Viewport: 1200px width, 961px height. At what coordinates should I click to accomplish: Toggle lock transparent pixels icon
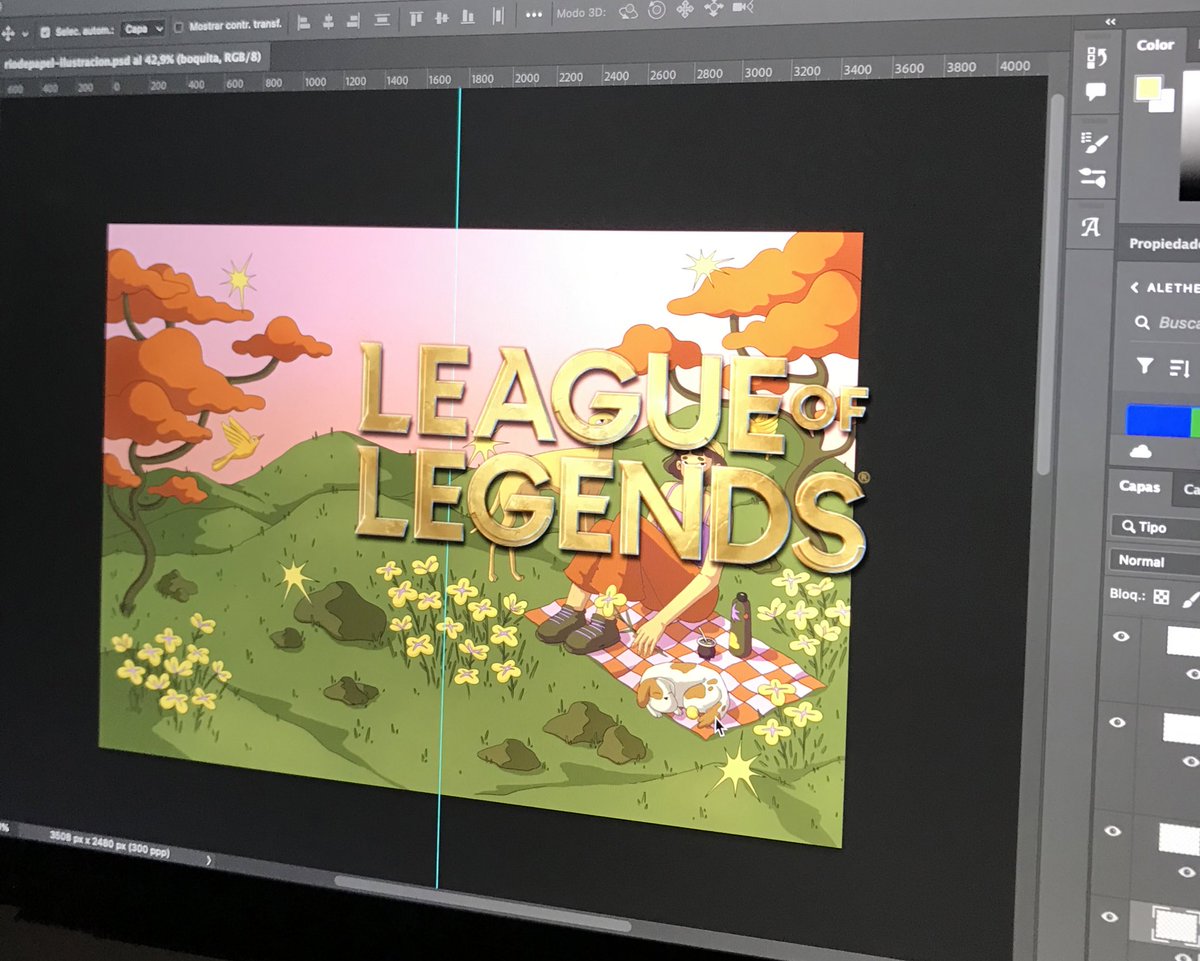1161,597
